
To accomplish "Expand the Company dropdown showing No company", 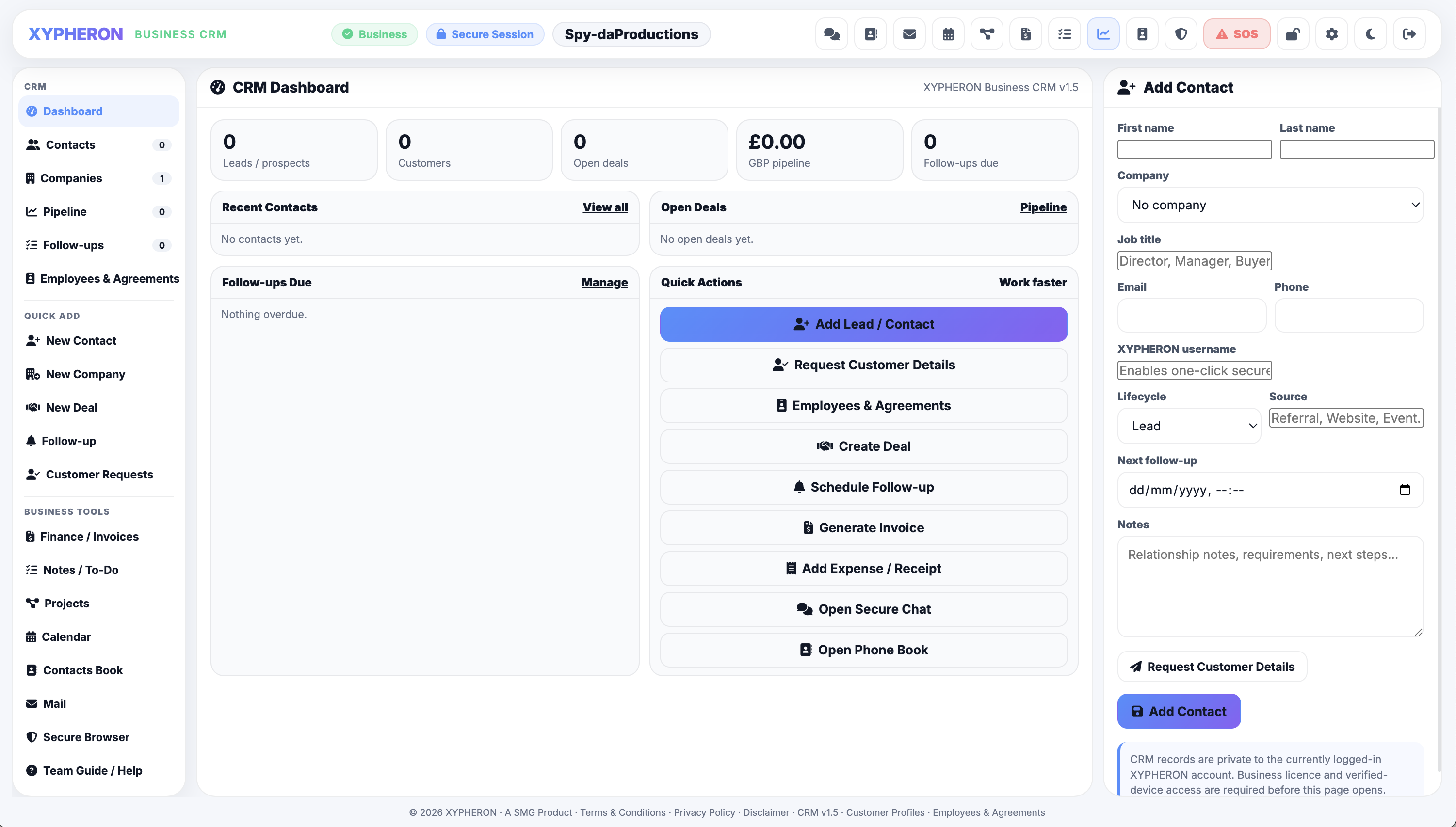I will (1270, 205).
